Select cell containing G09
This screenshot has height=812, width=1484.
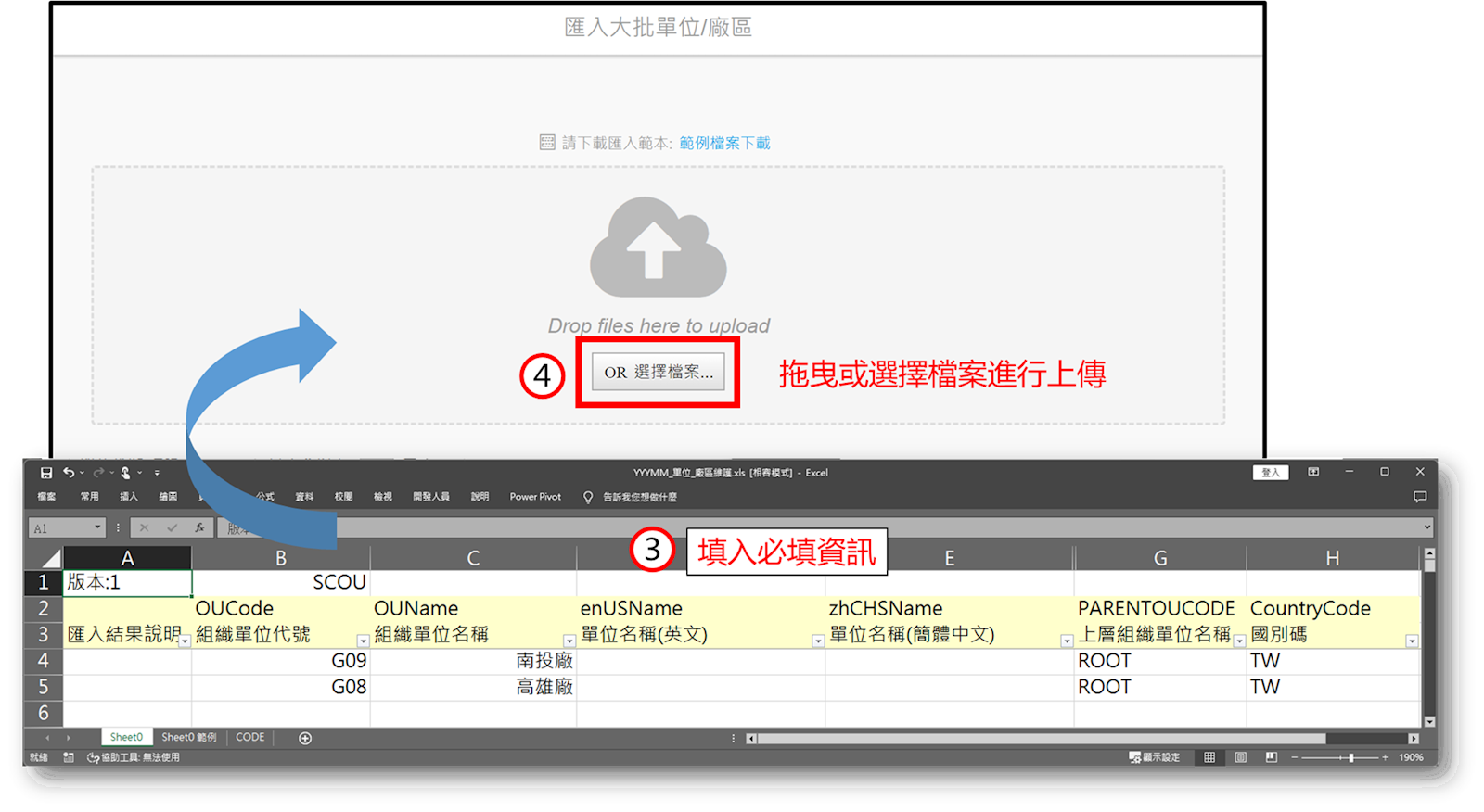point(280,661)
